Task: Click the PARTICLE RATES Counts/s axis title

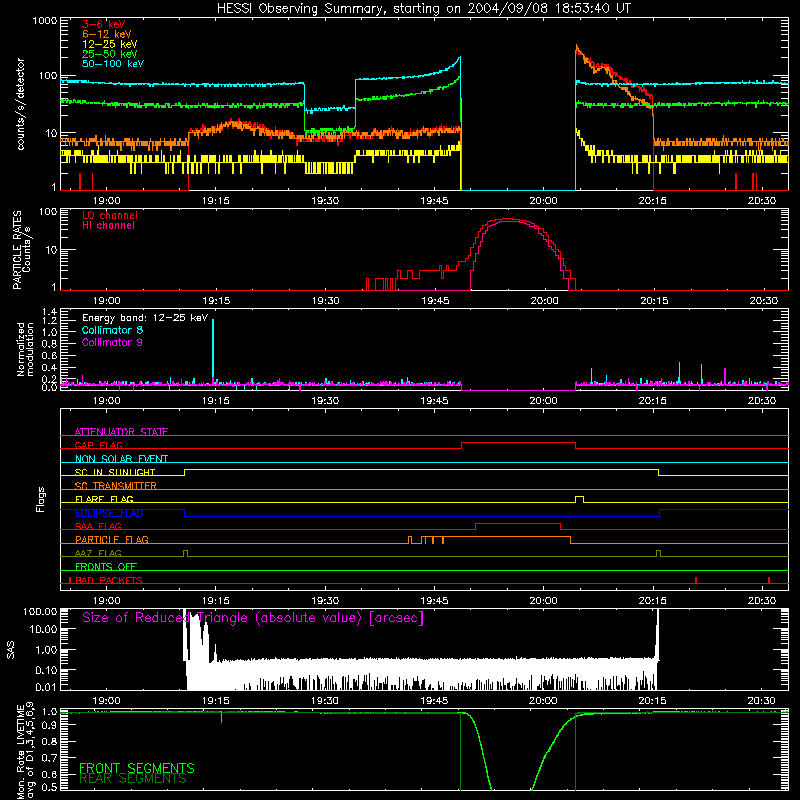Action: point(21,250)
